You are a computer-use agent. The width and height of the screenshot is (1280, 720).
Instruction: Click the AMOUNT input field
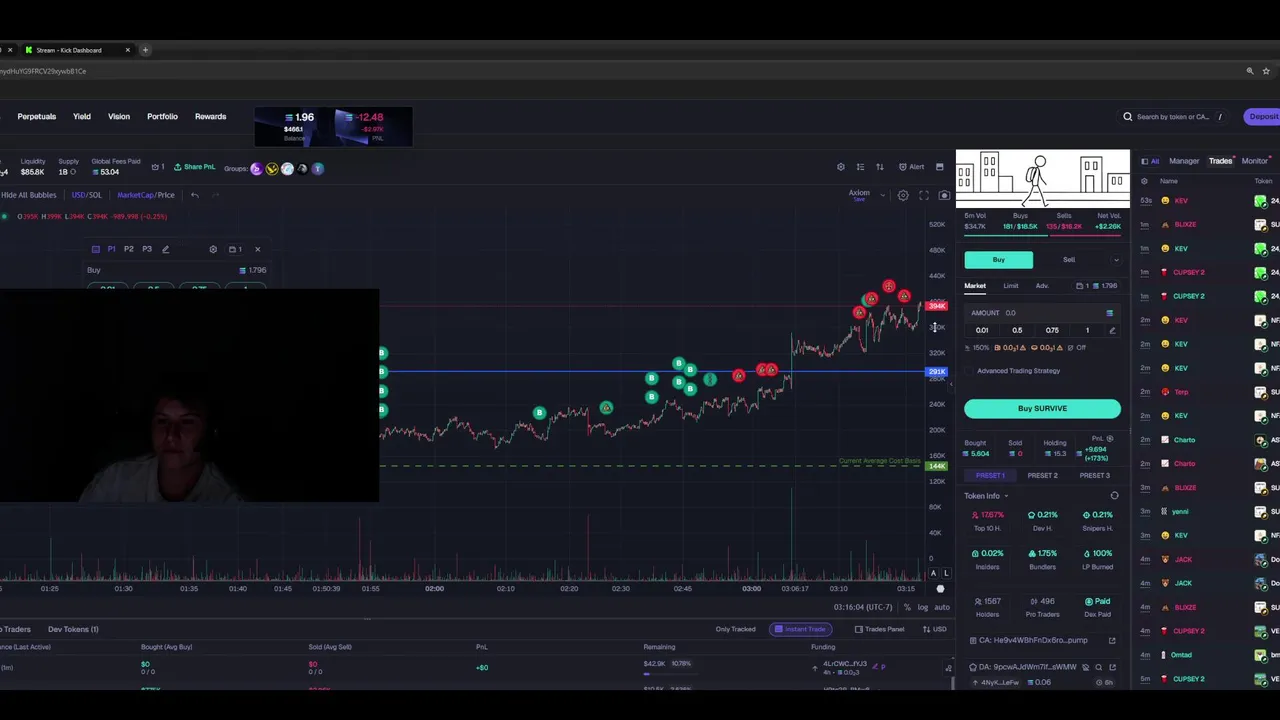[1040, 313]
